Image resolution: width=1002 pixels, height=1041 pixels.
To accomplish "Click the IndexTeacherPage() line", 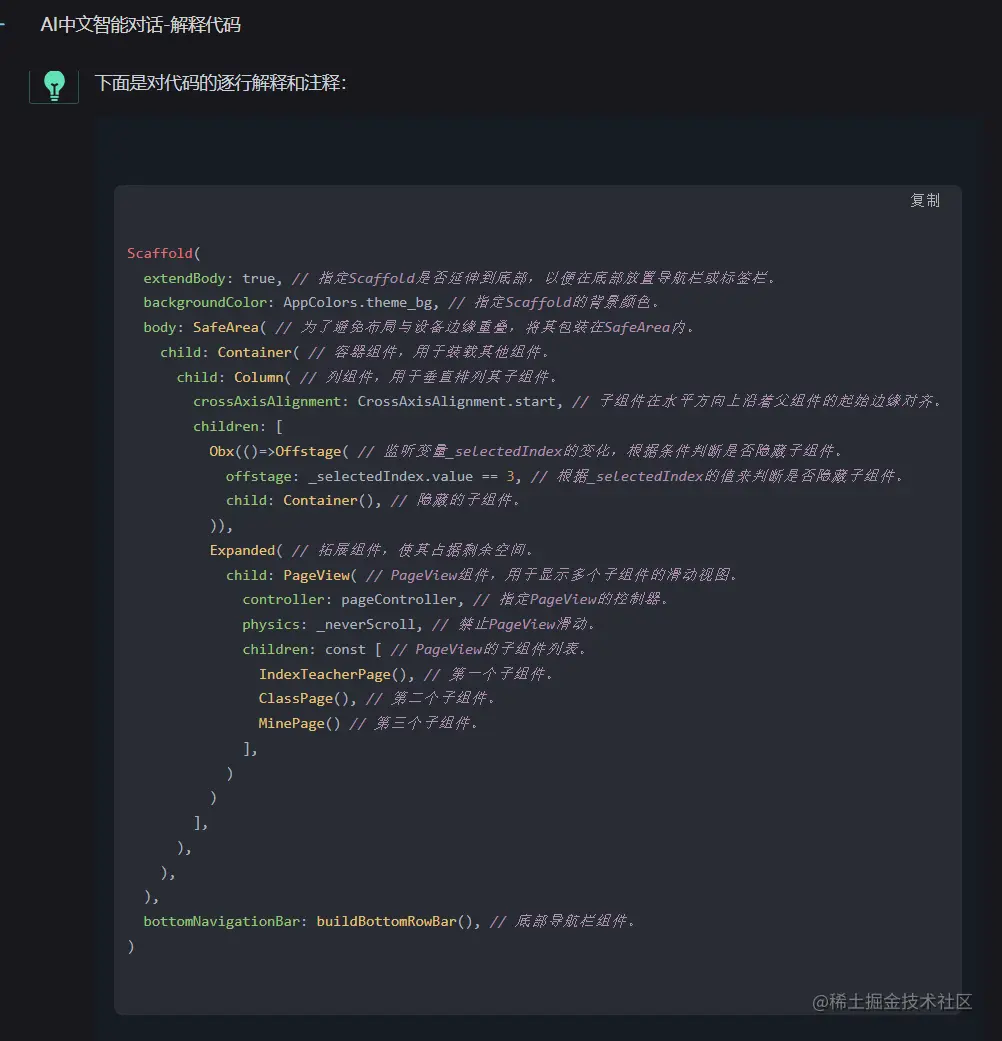I will (406, 674).
